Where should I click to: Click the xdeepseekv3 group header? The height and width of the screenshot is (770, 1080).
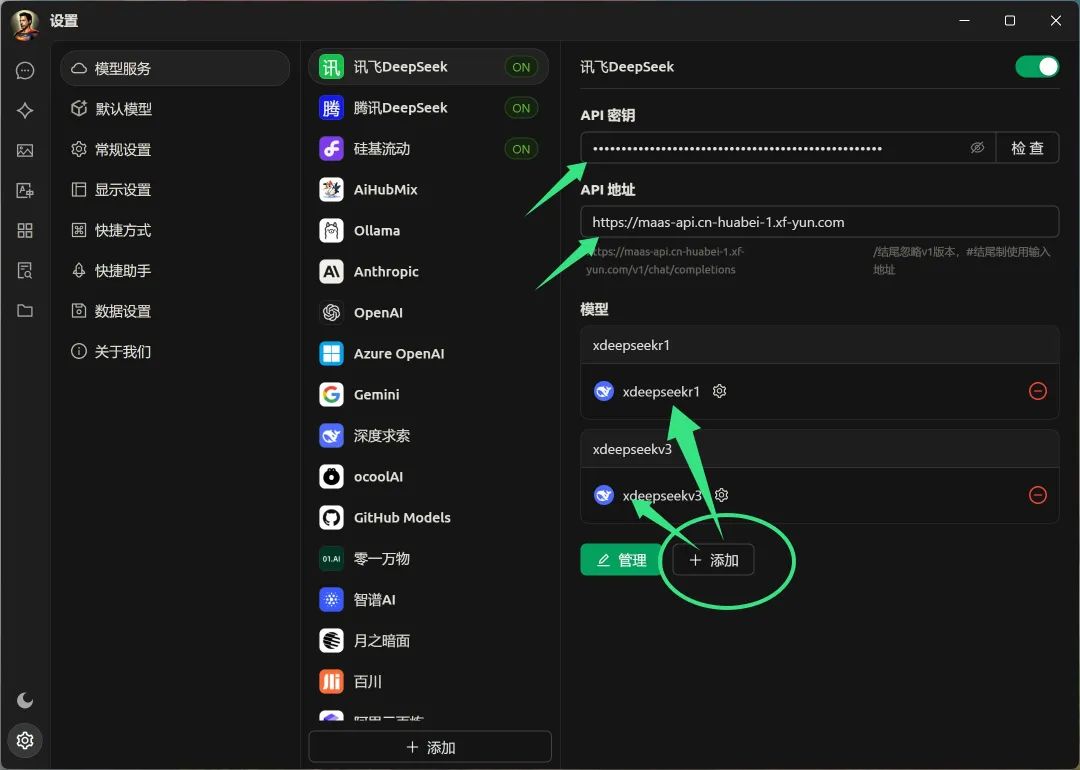tap(820, 449)
